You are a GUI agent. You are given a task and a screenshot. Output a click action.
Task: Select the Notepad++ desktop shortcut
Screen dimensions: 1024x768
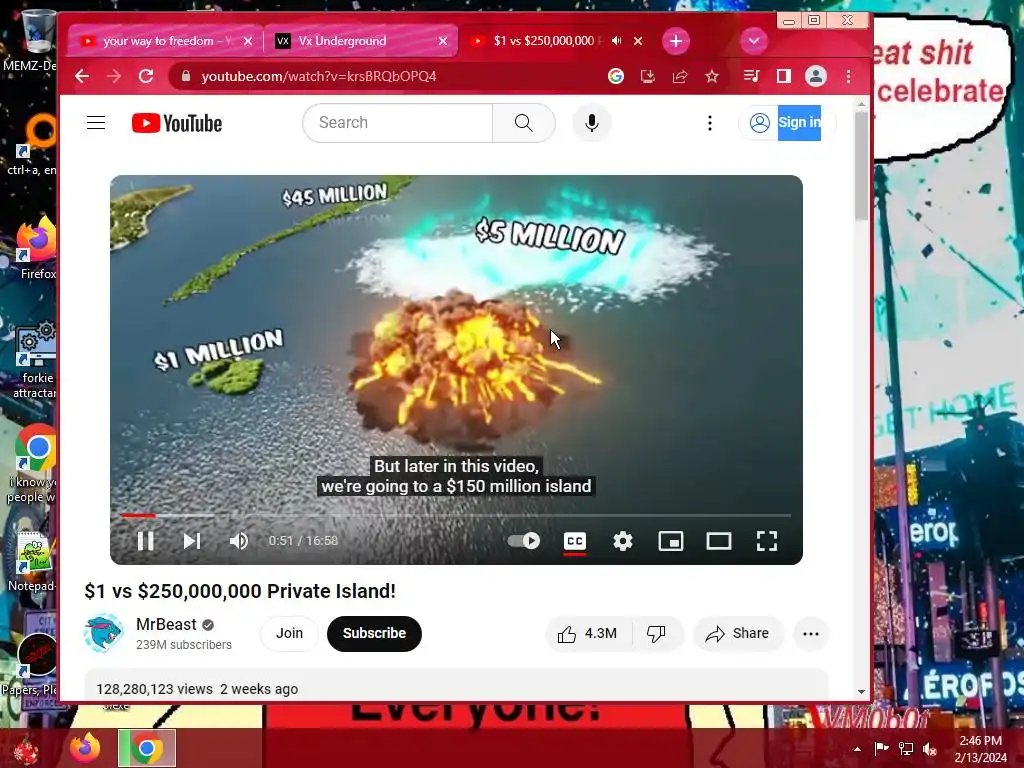pos(33,563)
